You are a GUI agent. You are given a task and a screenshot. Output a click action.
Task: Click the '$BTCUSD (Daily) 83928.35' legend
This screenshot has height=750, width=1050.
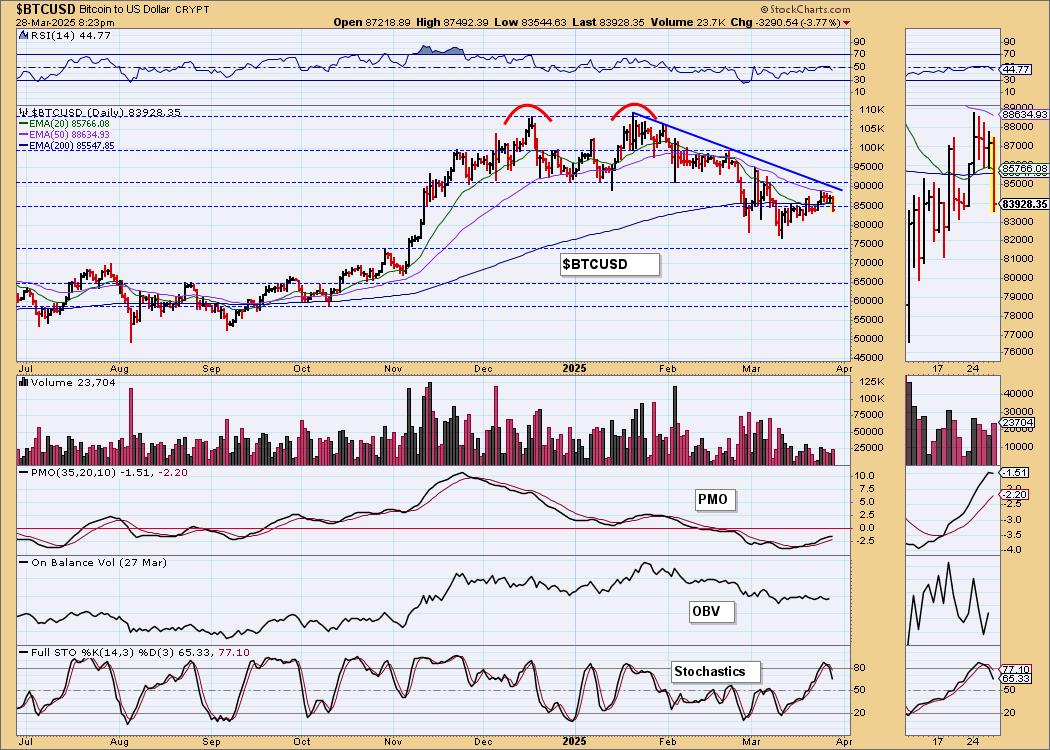point(105,112)
